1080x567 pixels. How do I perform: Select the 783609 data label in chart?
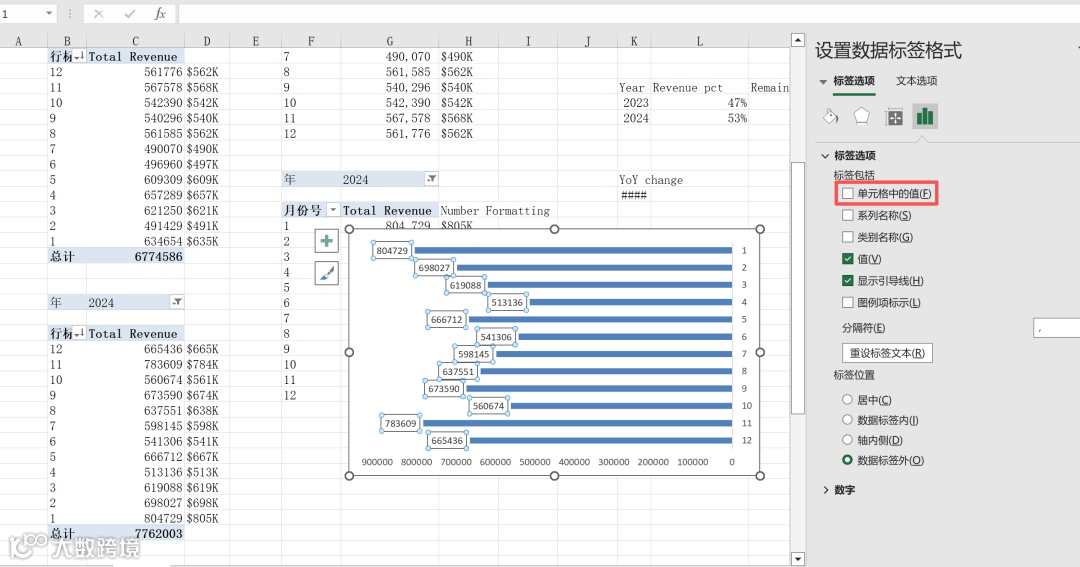point(400,424)
